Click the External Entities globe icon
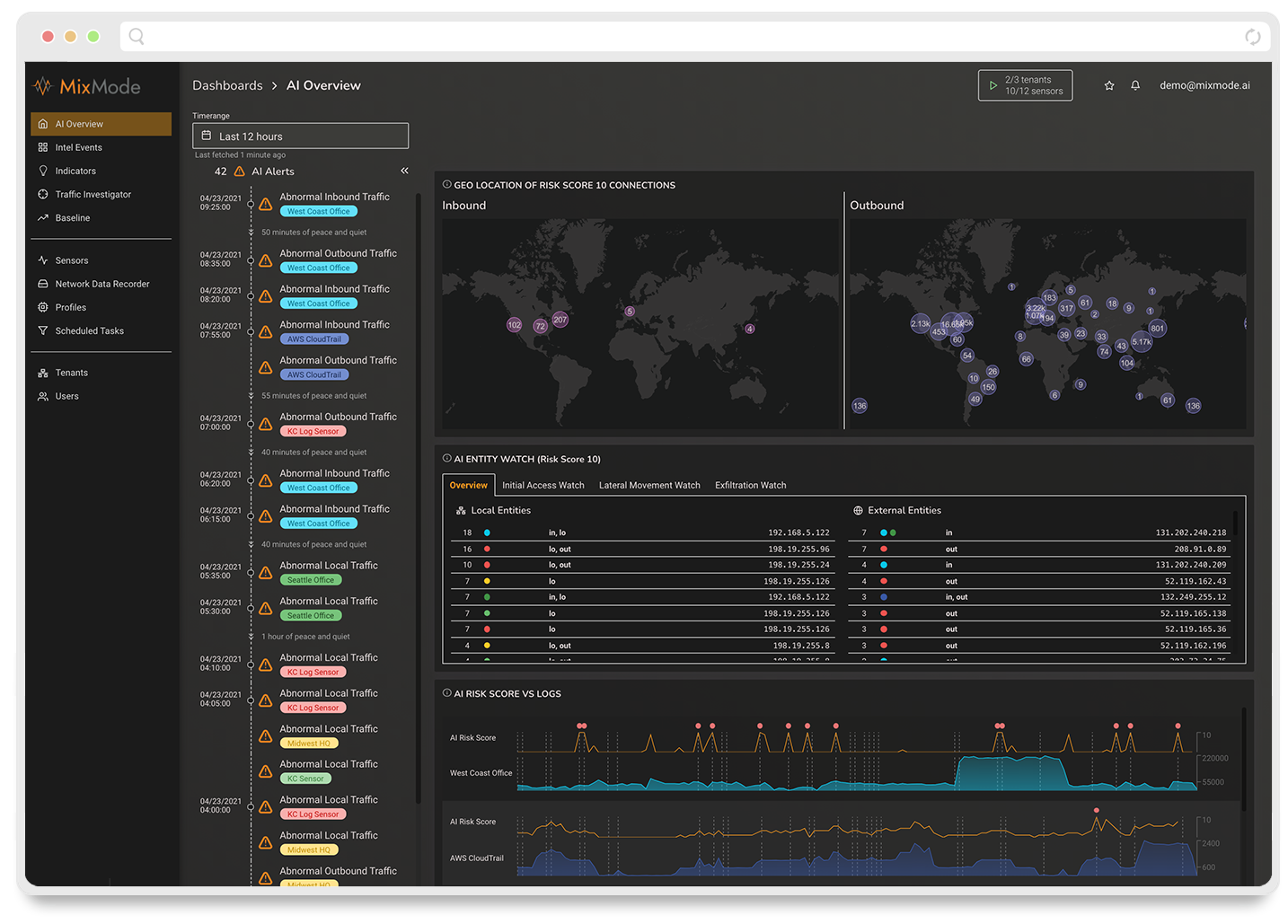 pos(858,510)
